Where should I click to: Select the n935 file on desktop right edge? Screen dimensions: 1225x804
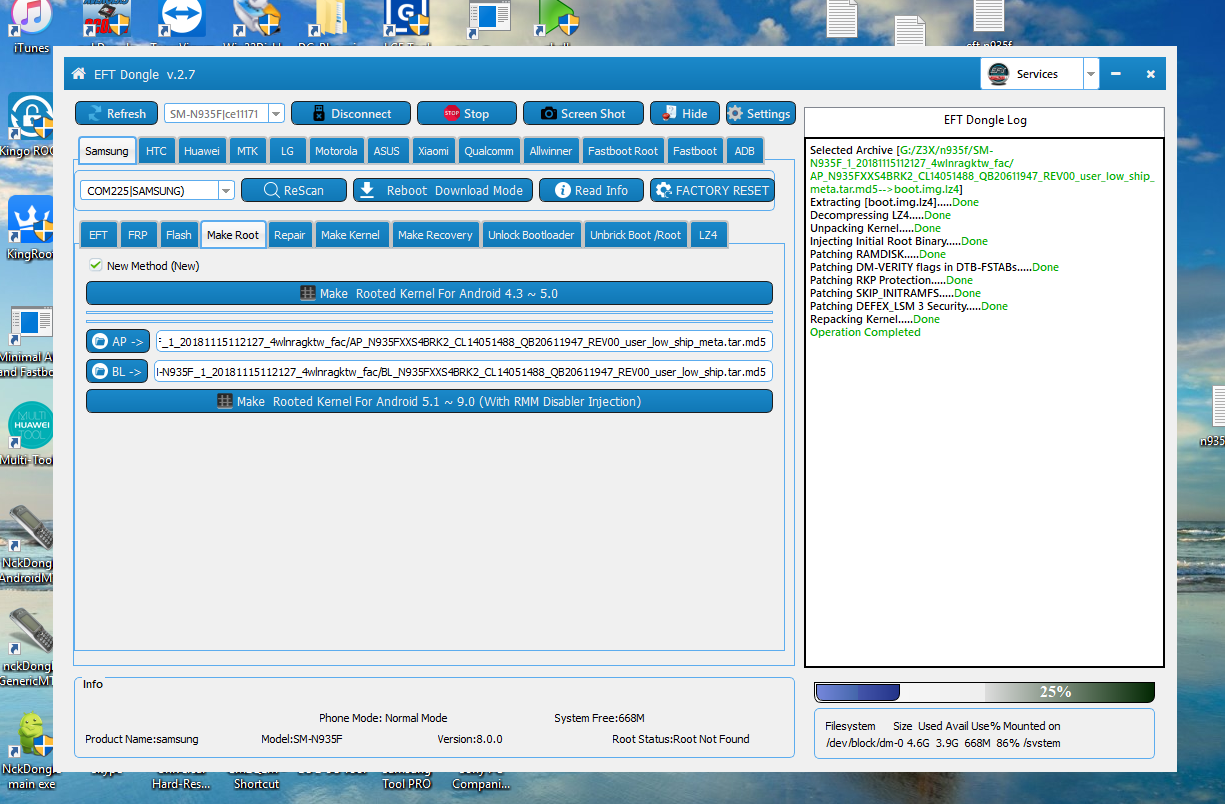pyautogui.click(x=1213, y=418)
